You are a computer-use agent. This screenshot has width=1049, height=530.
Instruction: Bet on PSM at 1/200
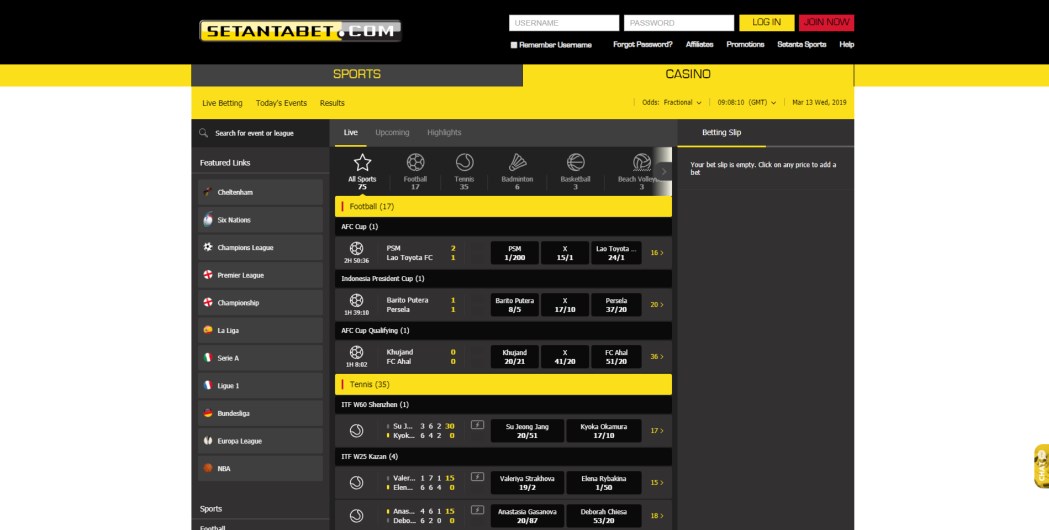[x=514, y=253]
